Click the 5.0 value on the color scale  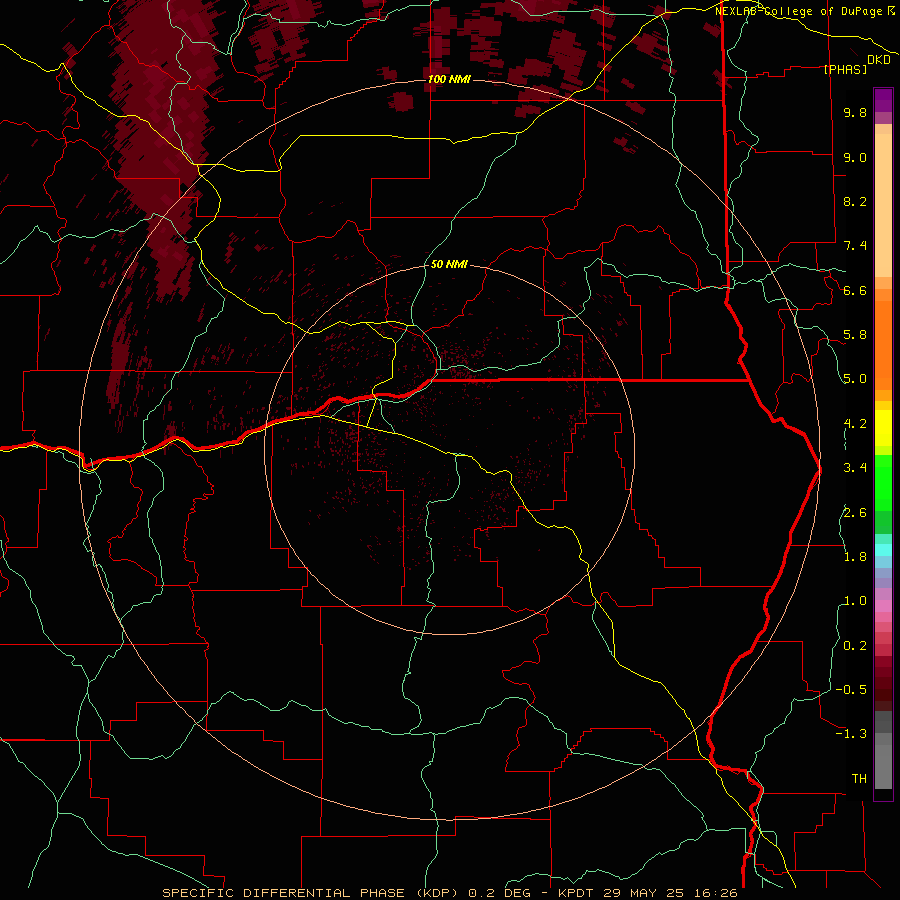pos(855,379)
